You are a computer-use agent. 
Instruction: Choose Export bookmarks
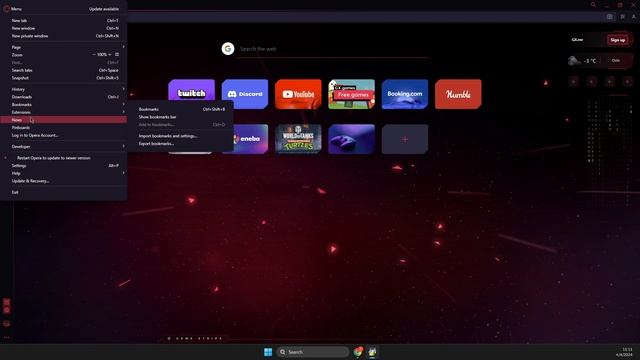pos(181,144)
